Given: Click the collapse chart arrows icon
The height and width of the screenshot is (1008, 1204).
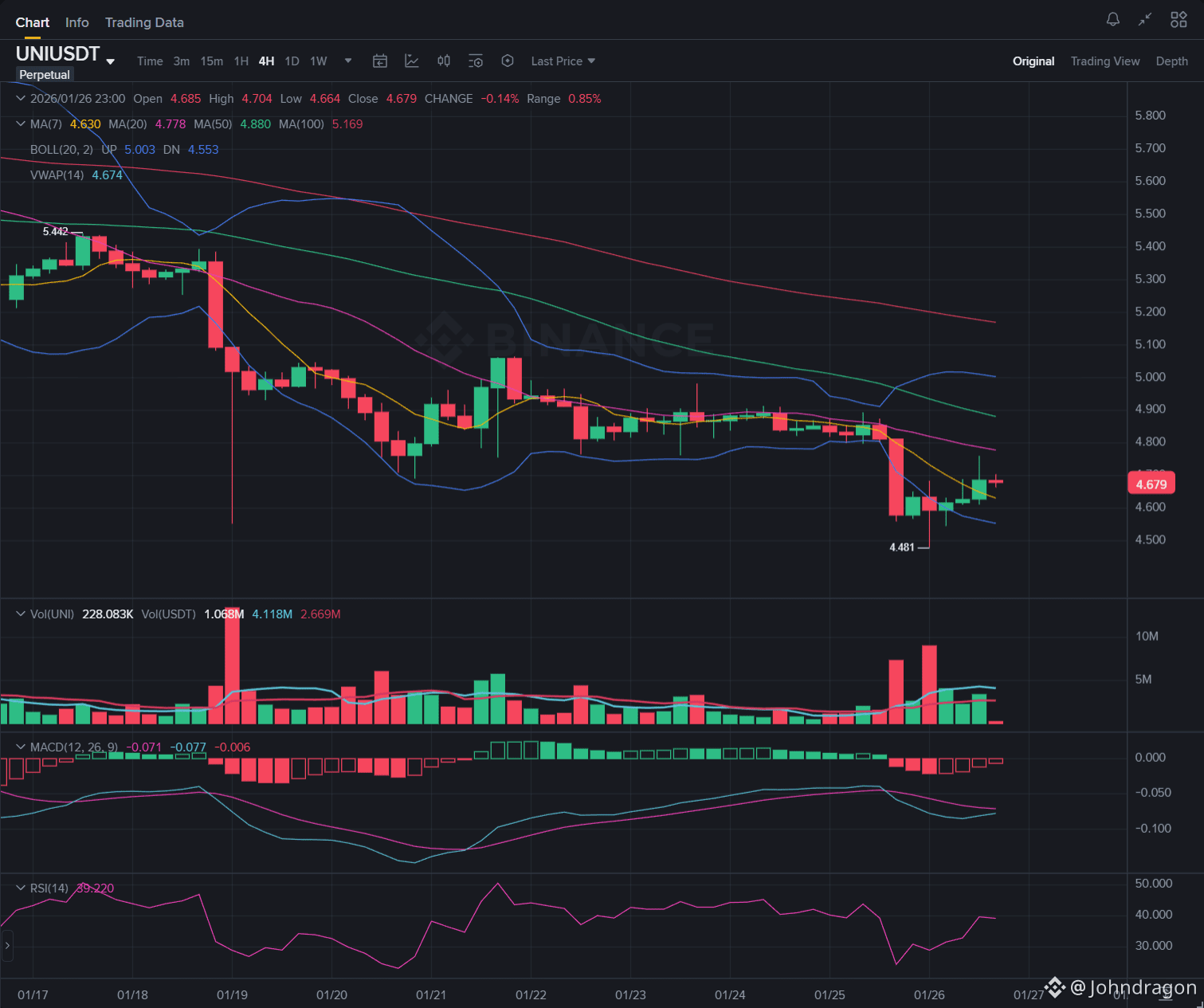Looking at the screenshot, I should click(1145, 18).
